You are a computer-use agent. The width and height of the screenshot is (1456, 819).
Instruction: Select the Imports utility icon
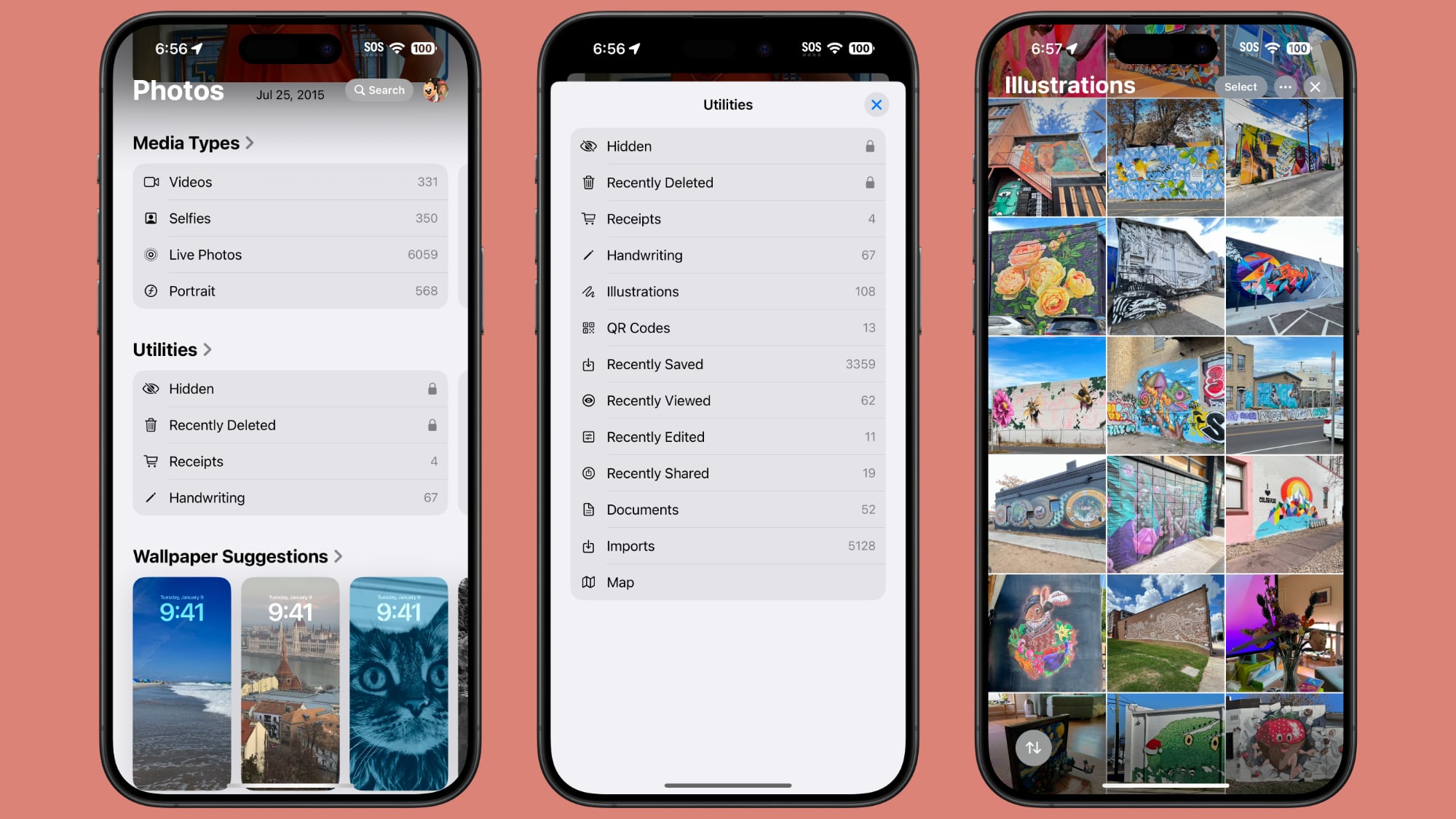pyautogui.click(x=588, y=545)
